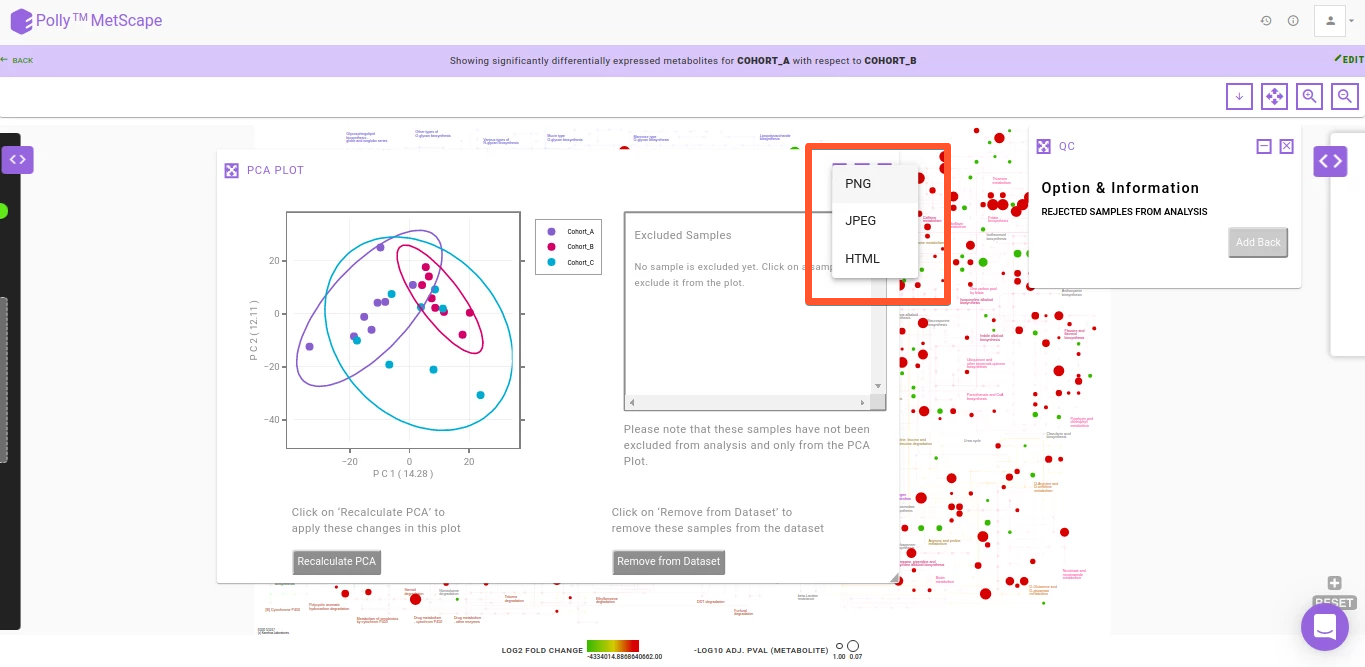Toggle Cohort_A legend entry
1365x667 pixels.
click(x=572, y=232)
